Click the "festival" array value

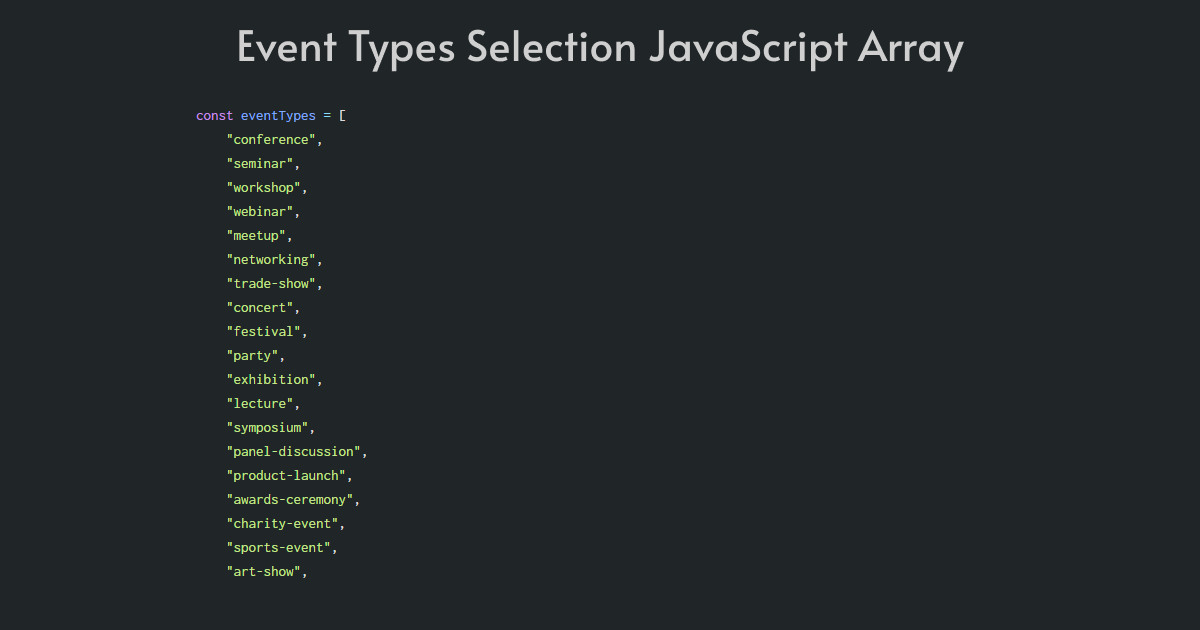264,332
